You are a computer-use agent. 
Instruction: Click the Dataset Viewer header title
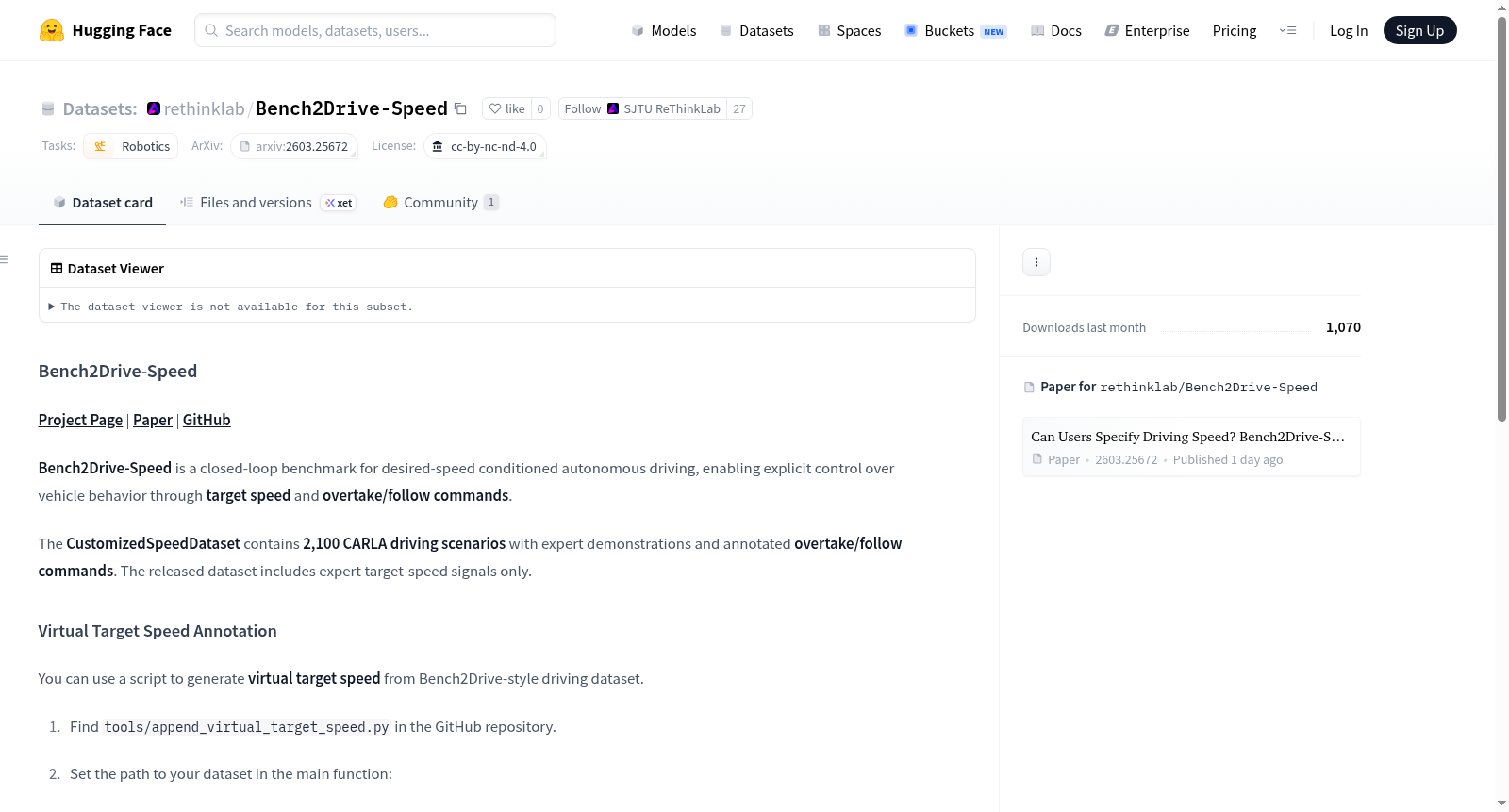(116, 269)
